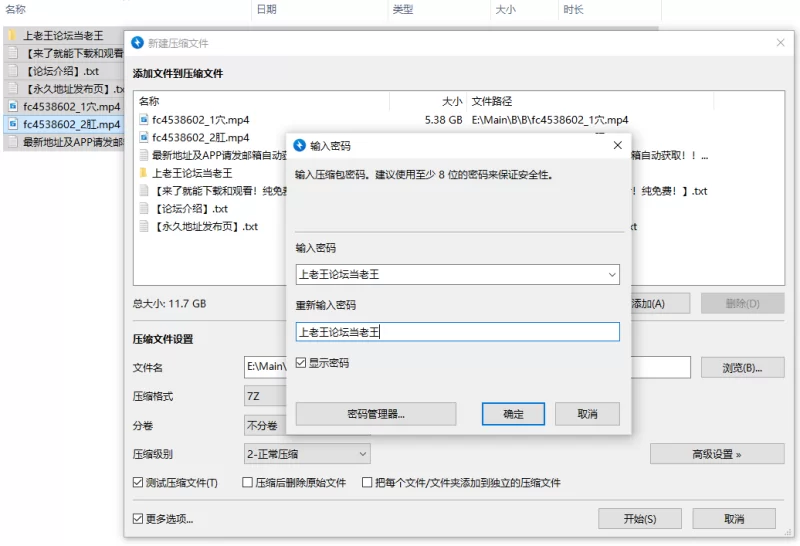Open the 密码管理器... button
The image size is (800, 546).
[376, 414]
